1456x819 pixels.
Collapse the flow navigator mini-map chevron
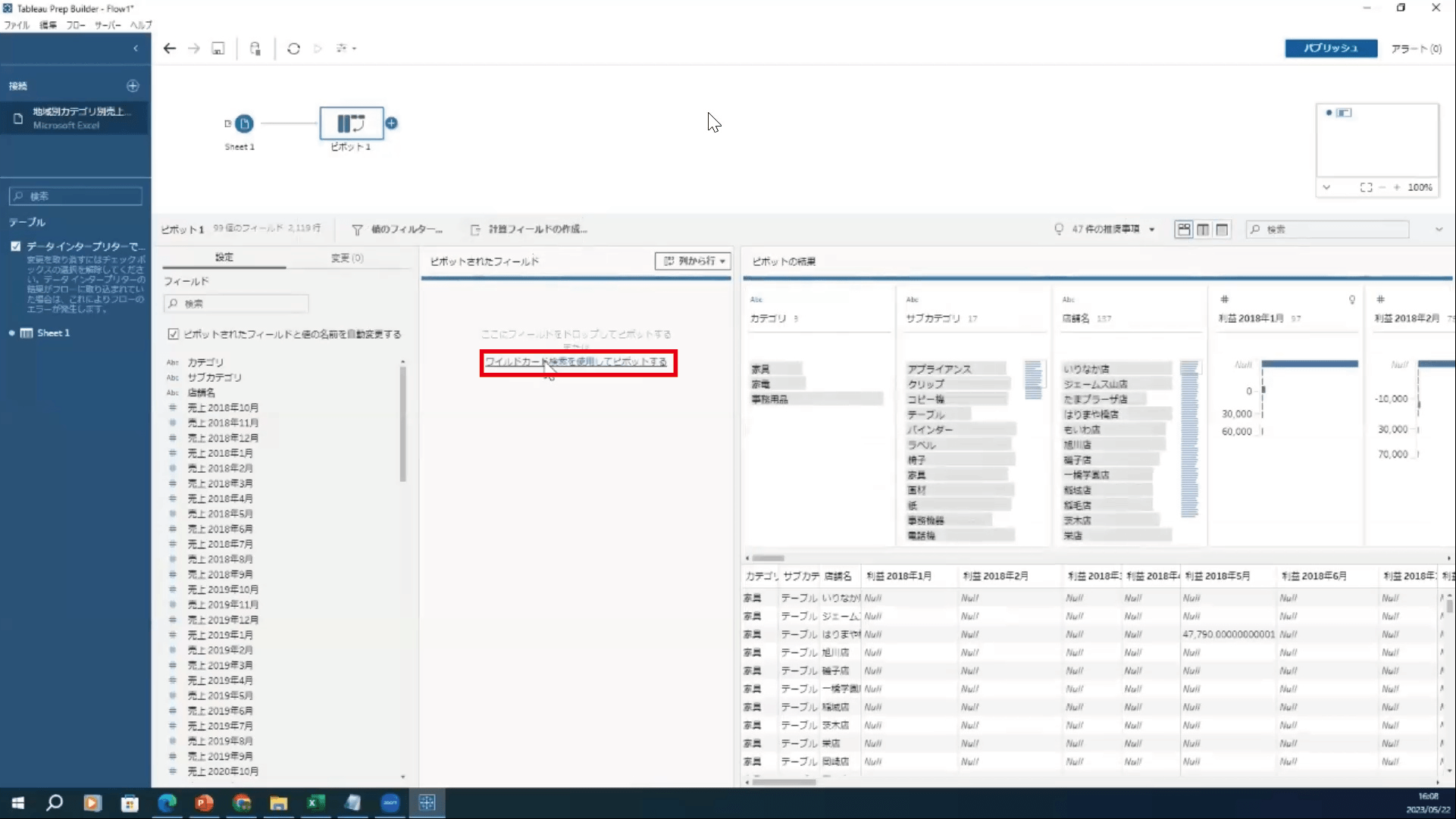1326,187
